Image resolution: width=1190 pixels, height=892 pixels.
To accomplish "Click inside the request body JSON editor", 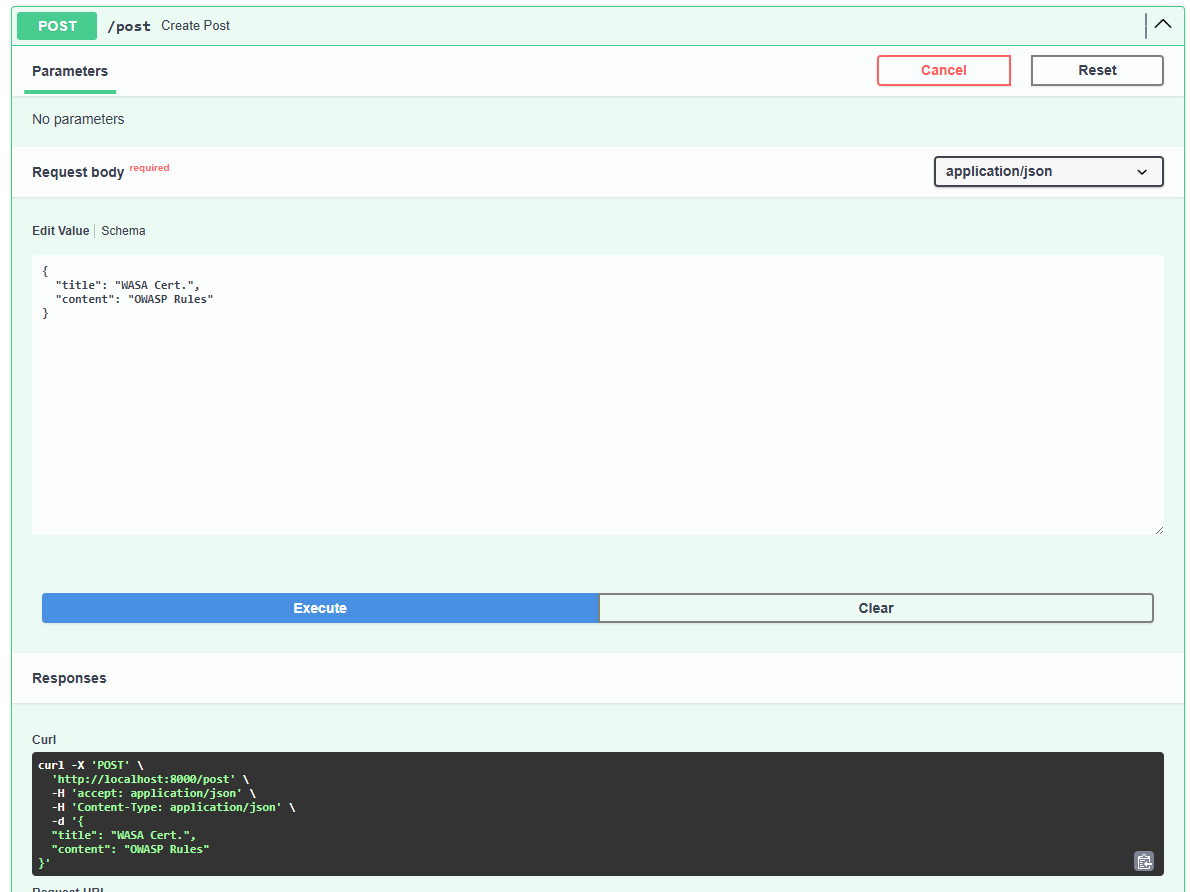I will point(597,395).
